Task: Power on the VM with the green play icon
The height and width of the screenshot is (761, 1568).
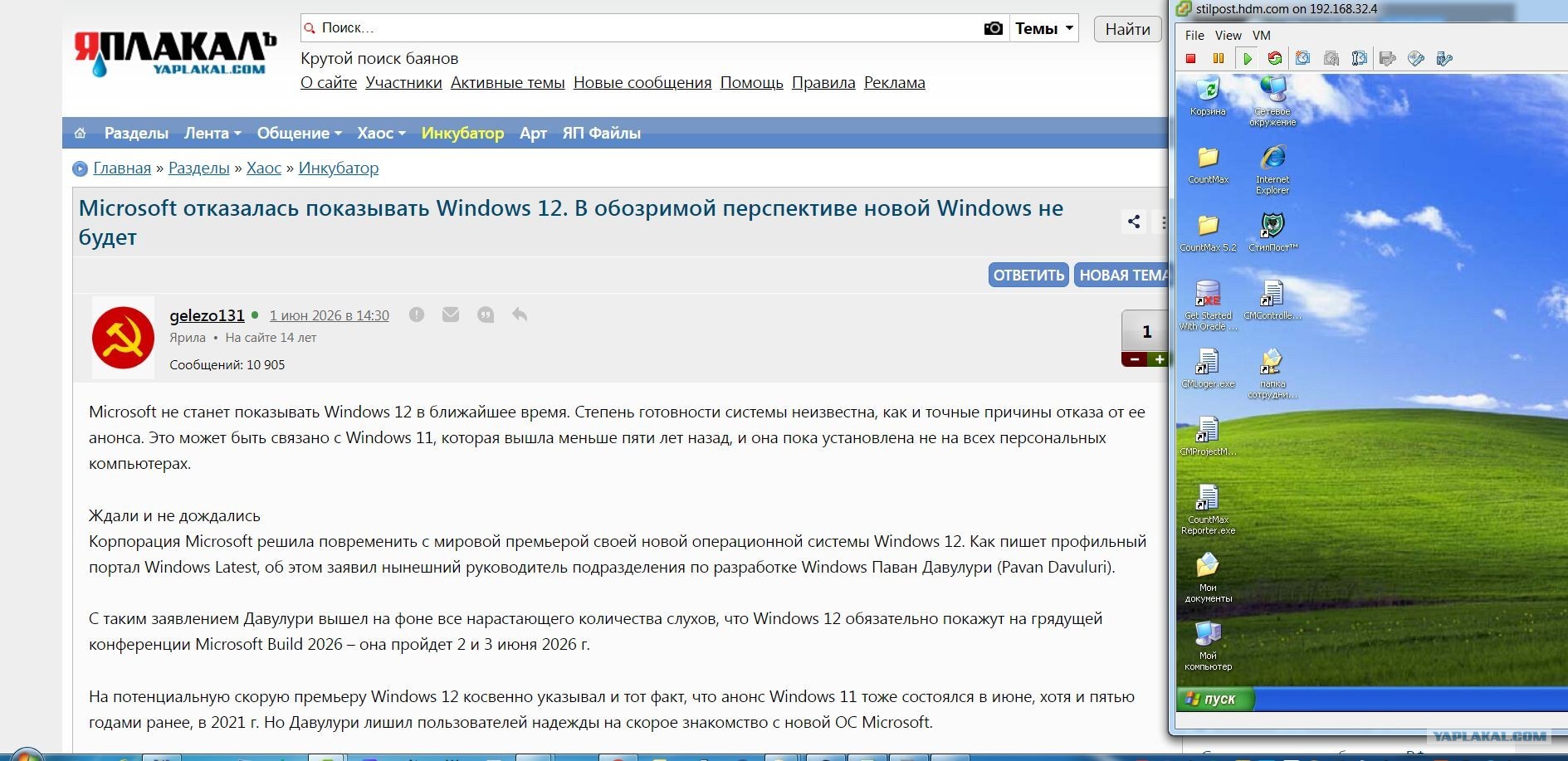Action: click(1247, 58)
